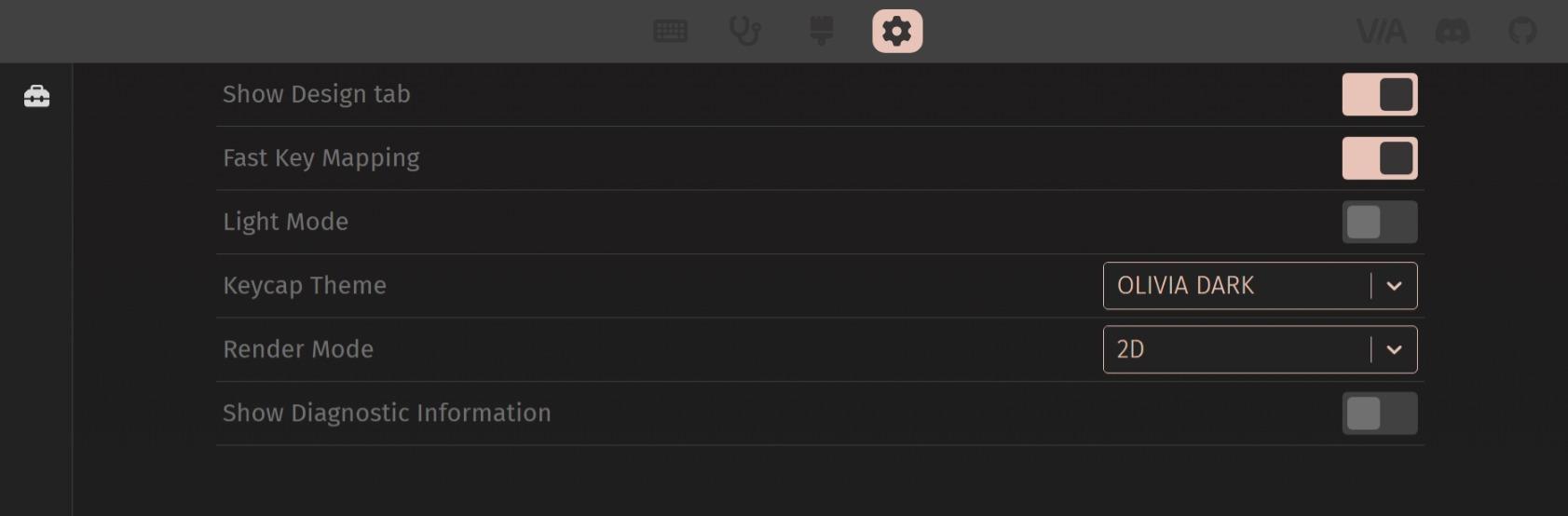Click the Fast Key Mapping label

click(x=321, y=158)
